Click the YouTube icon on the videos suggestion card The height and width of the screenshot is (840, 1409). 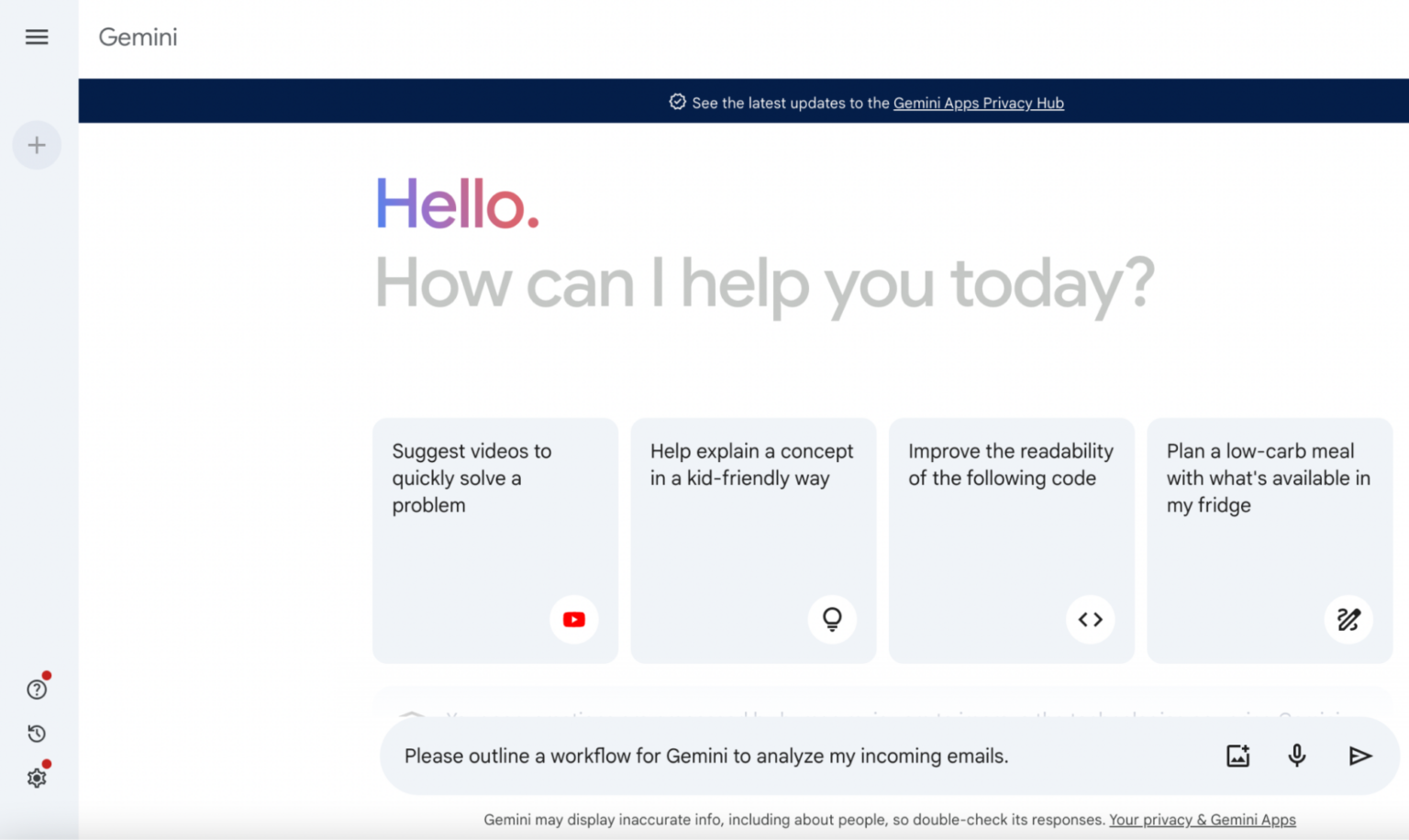(x=573, y=619)
